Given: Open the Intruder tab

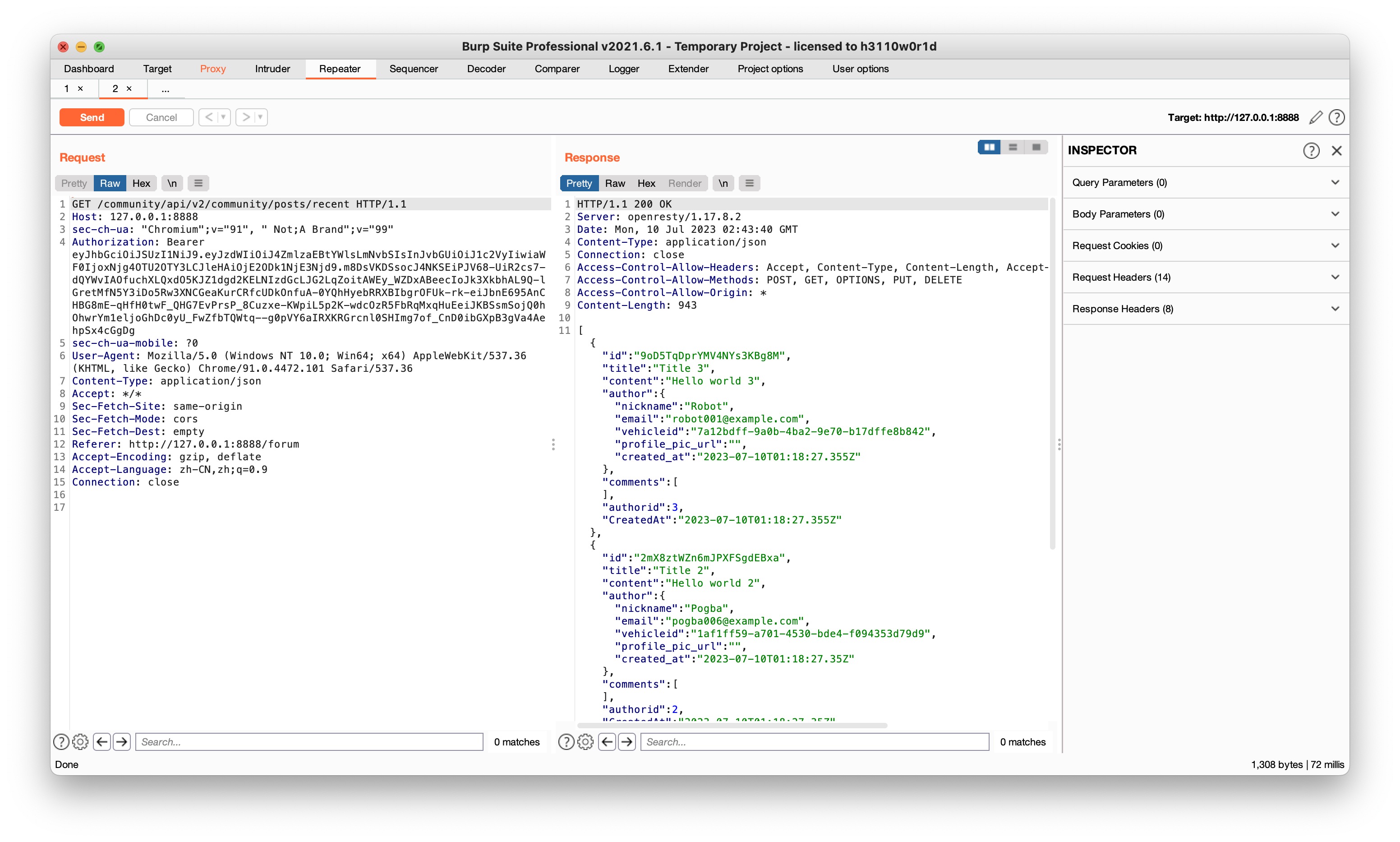Looking at the screenshot, I should click(x=272, y=69).
